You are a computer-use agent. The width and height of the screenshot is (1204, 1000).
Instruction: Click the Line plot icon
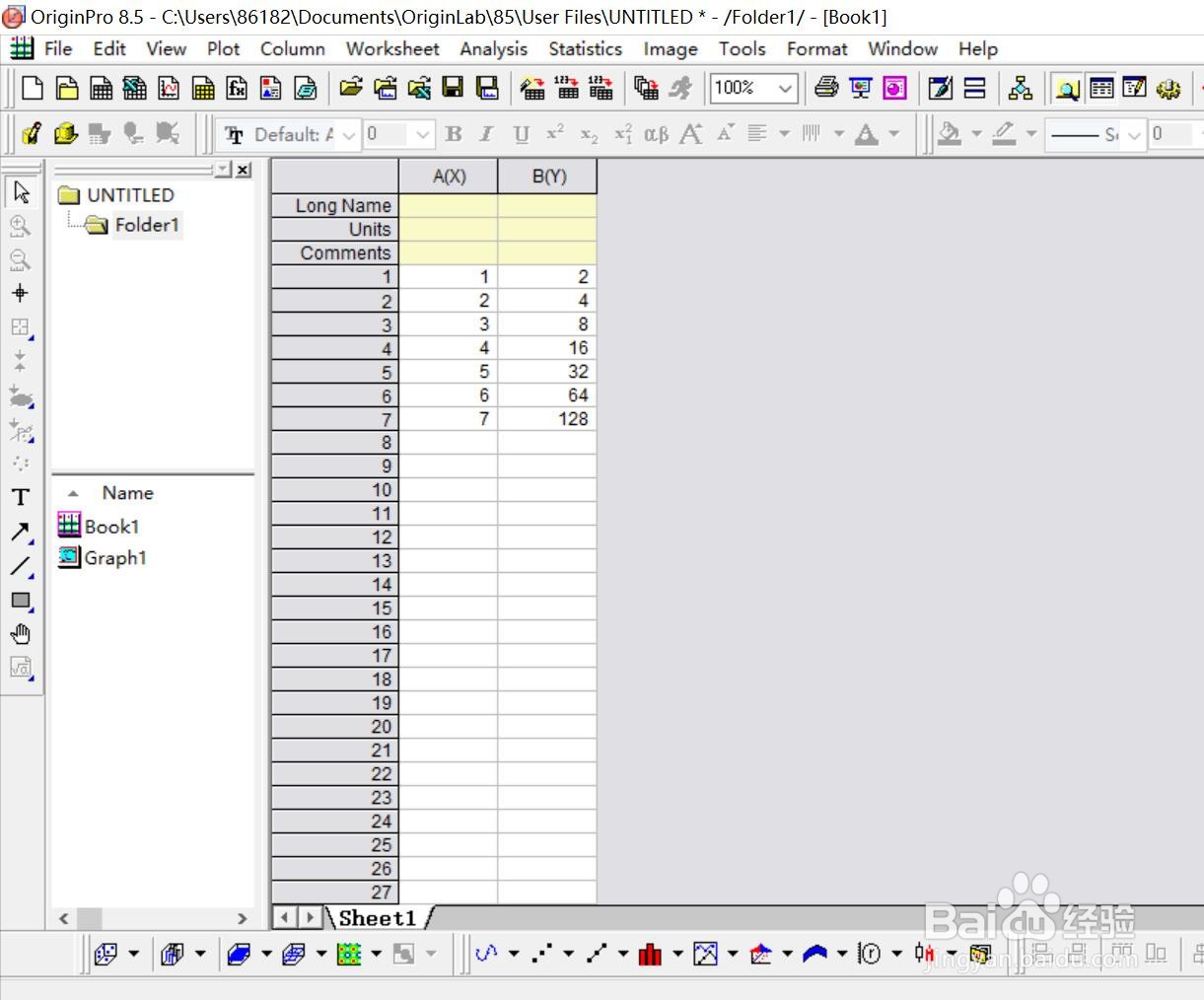click(486, 953)
